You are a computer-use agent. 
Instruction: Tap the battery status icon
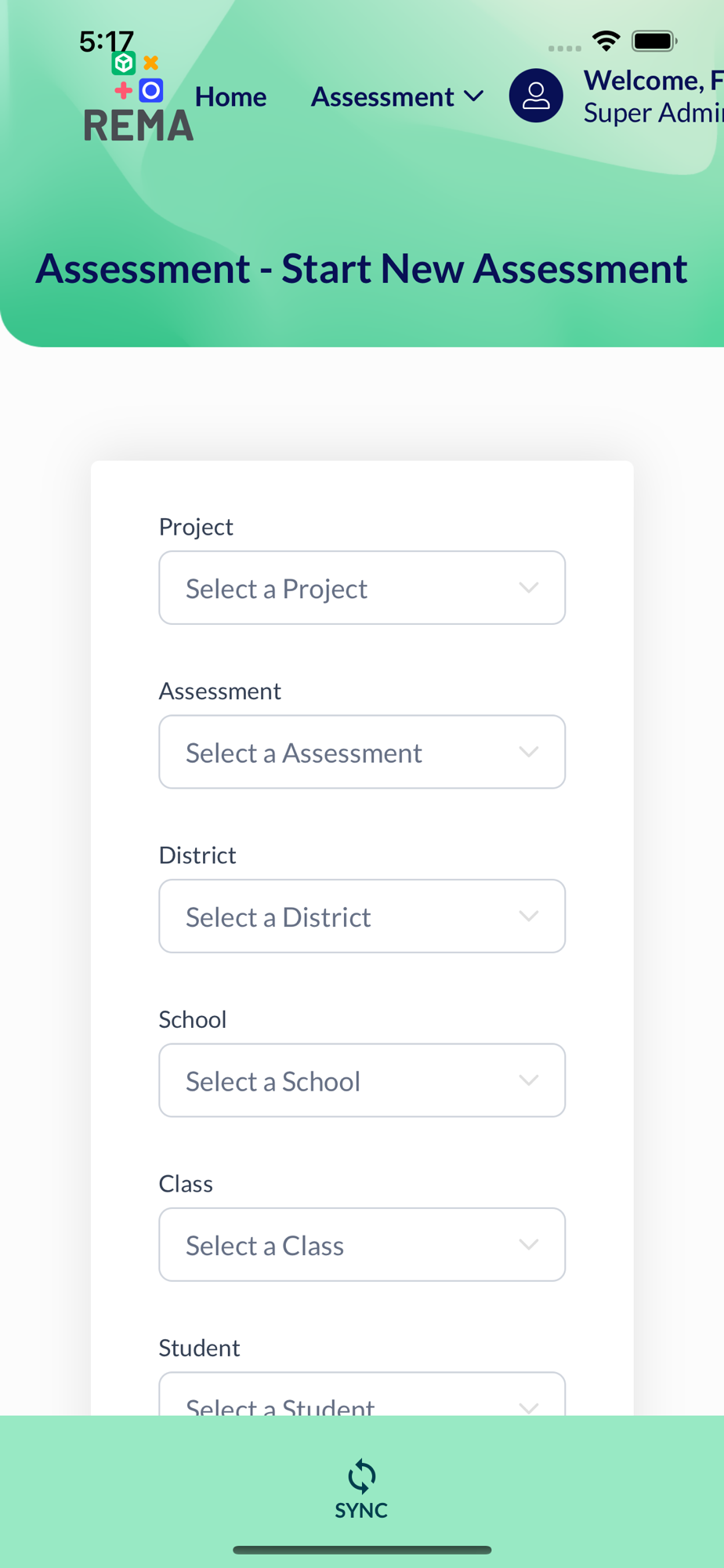coord(654,41)
